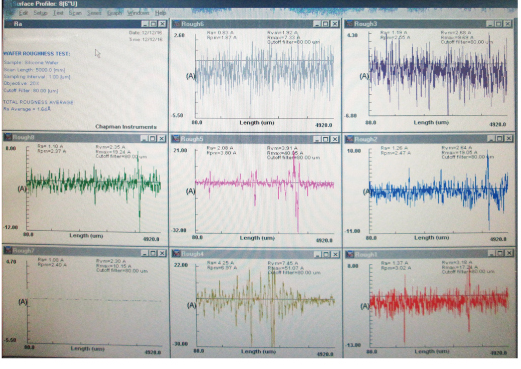Close the Rough3 graph window
This screenshot has height=369, width=521.
pos(507,24)
